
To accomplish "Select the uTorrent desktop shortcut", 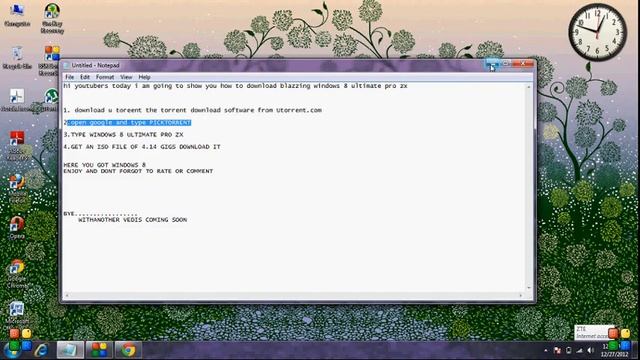I will coord(51,100).
